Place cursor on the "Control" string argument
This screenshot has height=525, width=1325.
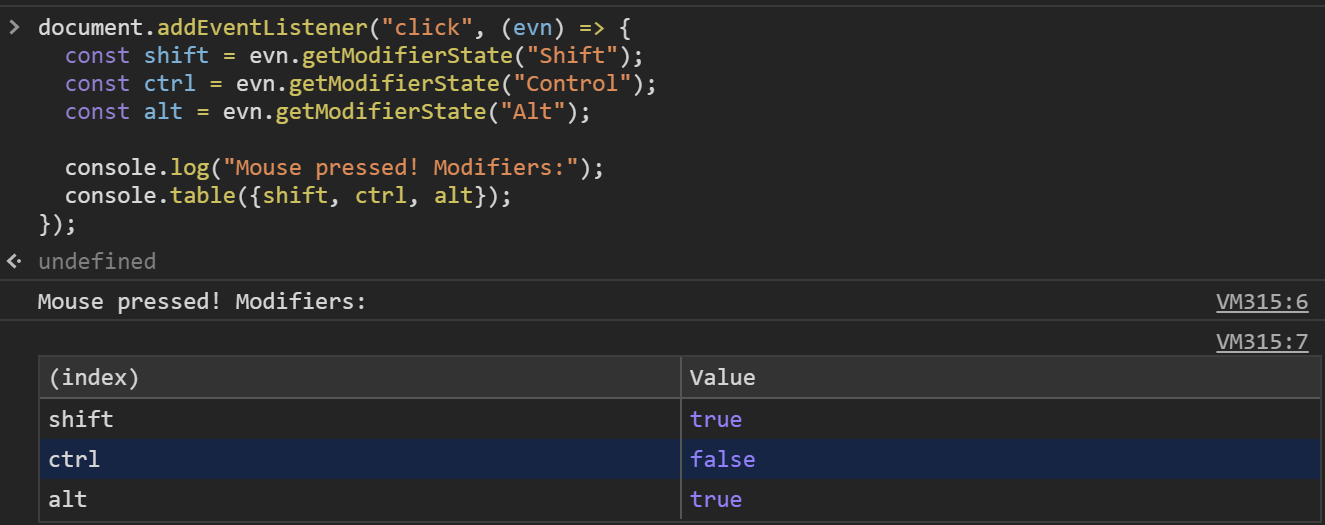coord(579,84)
